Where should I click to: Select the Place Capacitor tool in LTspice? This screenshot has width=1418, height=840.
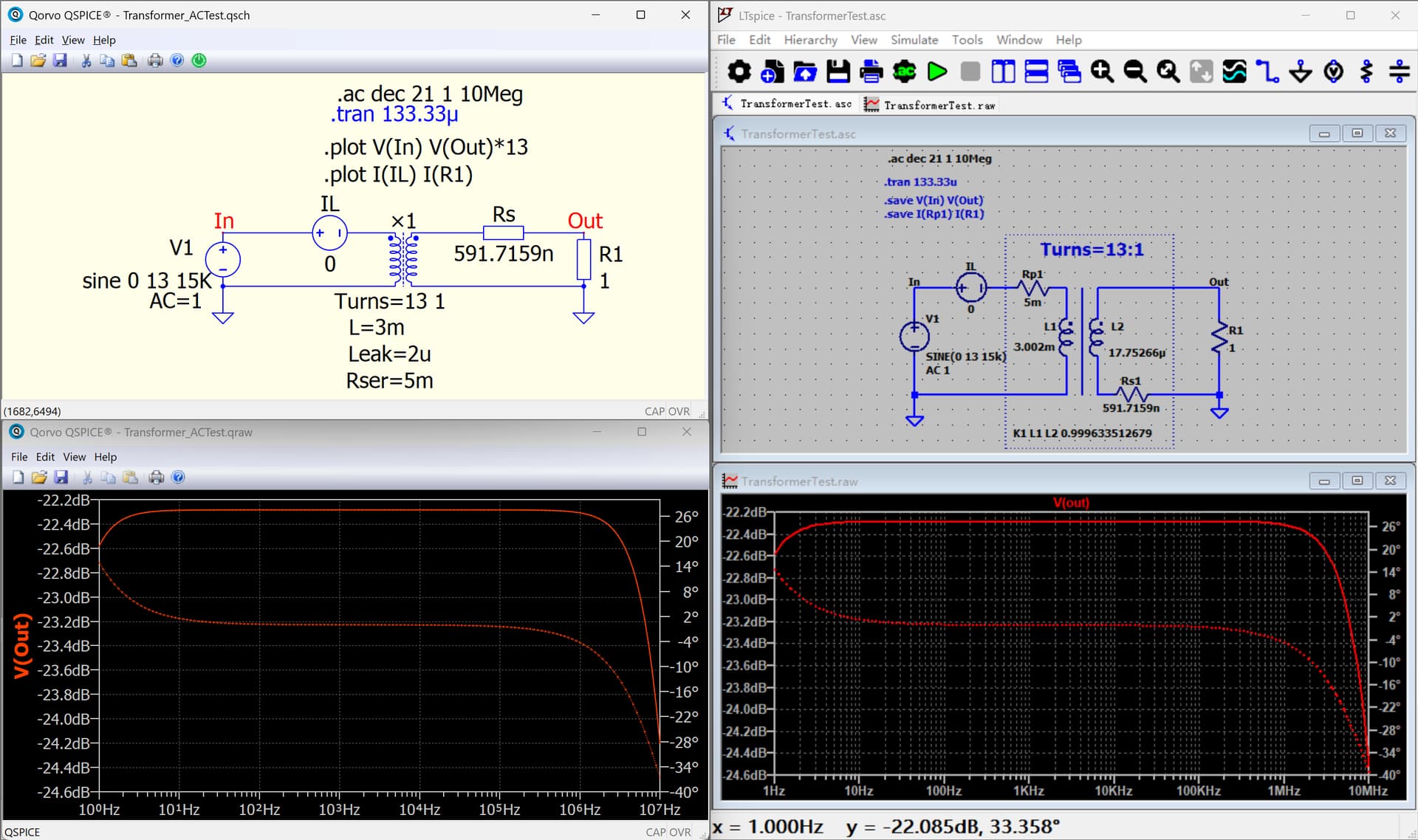[x=1399, y=72]
